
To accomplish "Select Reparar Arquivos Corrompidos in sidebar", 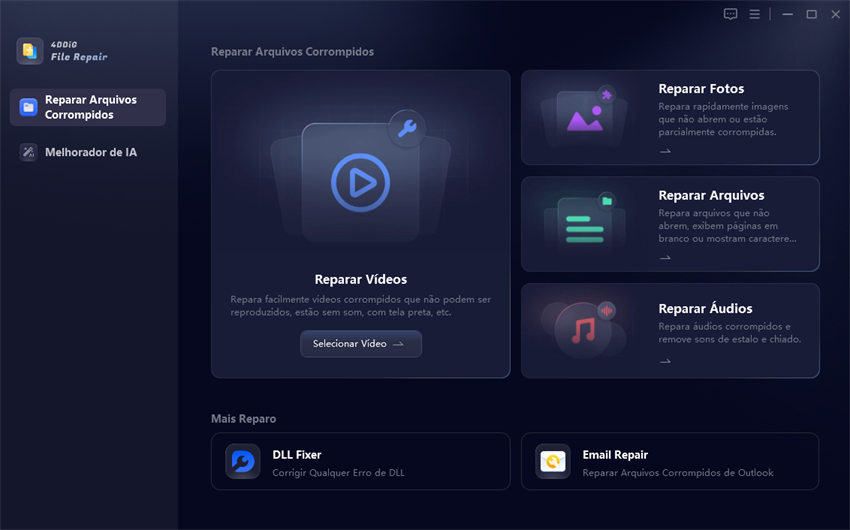I will [88, 107].
